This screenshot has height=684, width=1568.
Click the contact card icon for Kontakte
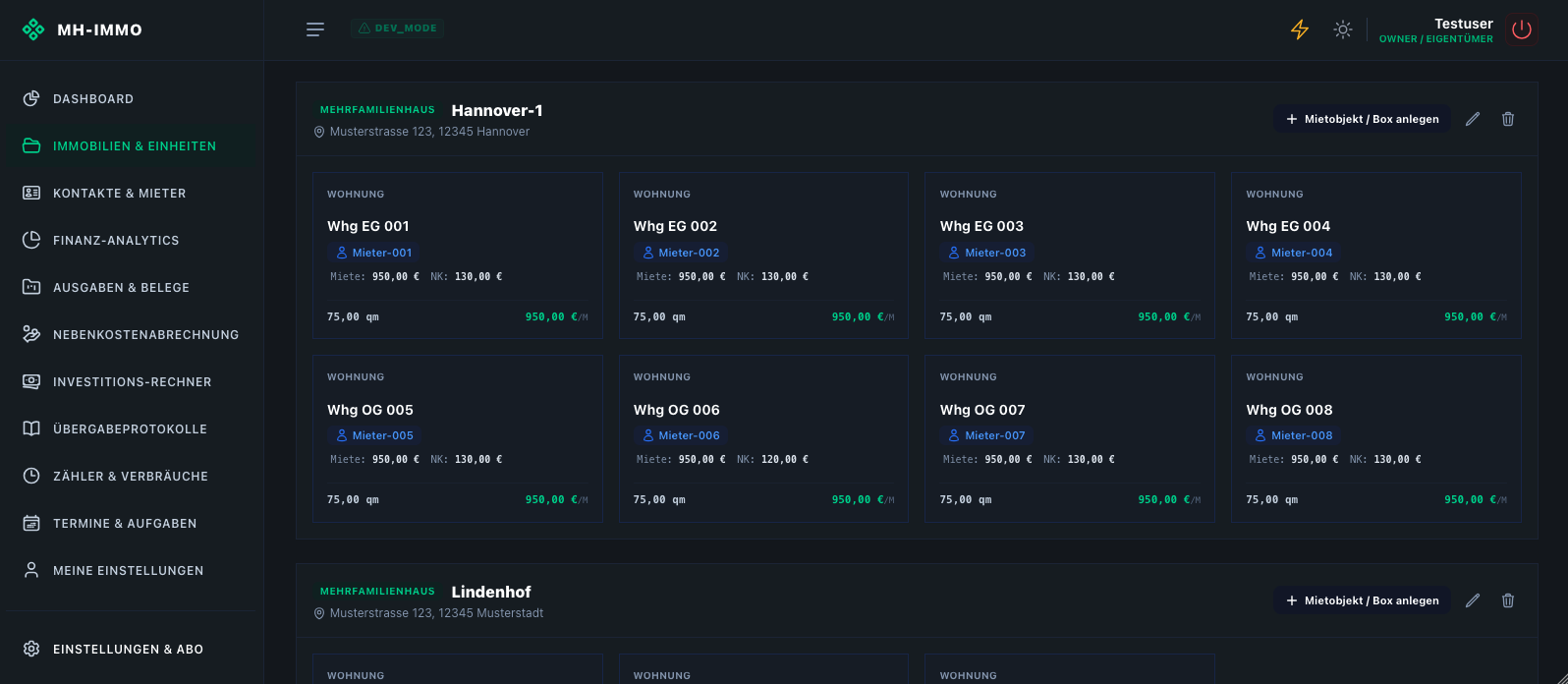(x=31, y=193)
